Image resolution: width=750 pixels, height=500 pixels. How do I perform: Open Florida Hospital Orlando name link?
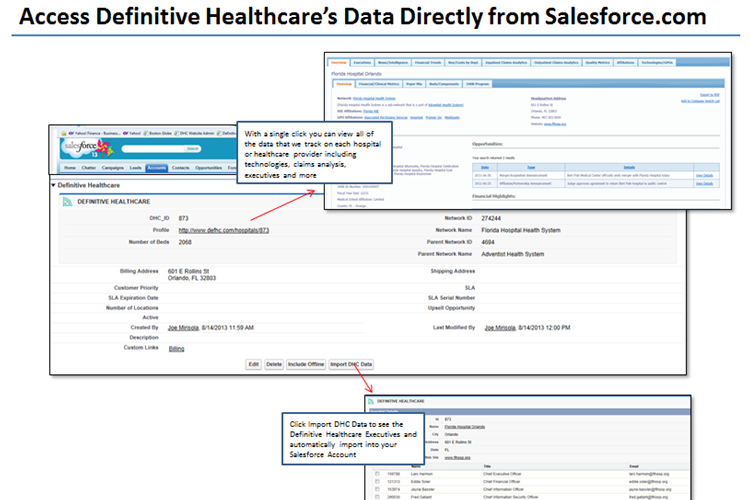[464, 427]
